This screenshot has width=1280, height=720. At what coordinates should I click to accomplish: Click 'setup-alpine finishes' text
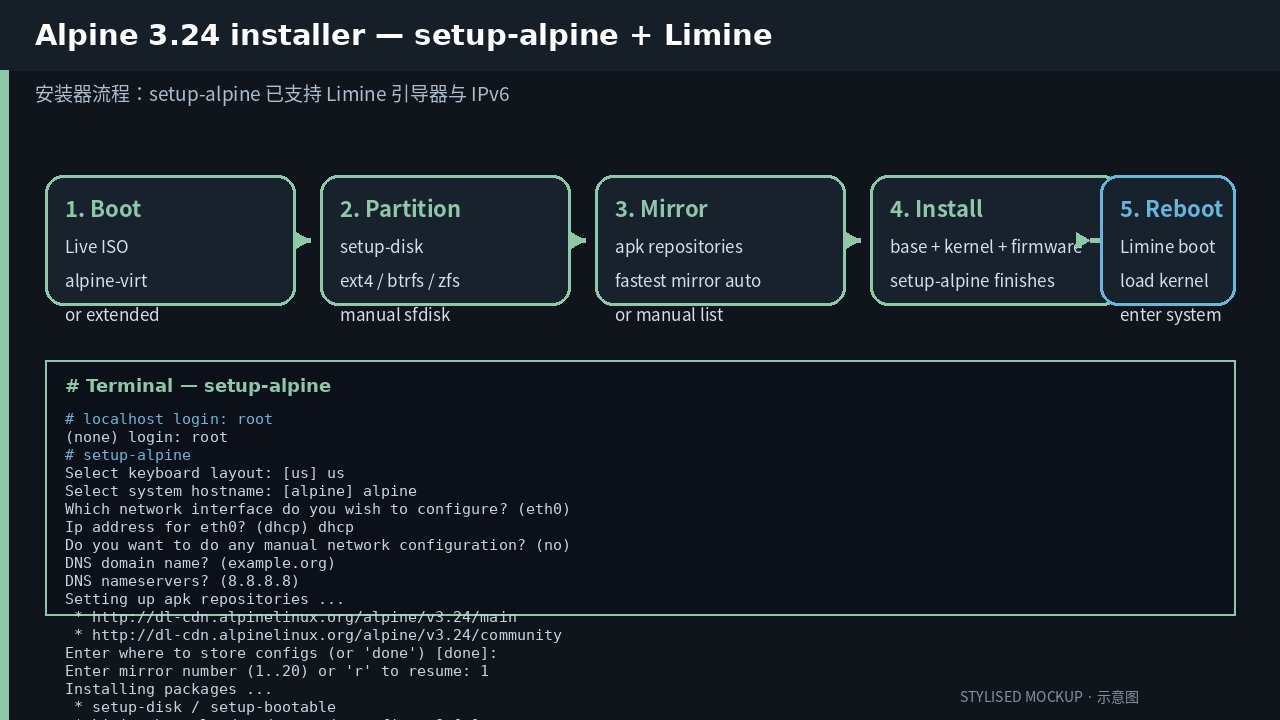[x=972, y=281]
